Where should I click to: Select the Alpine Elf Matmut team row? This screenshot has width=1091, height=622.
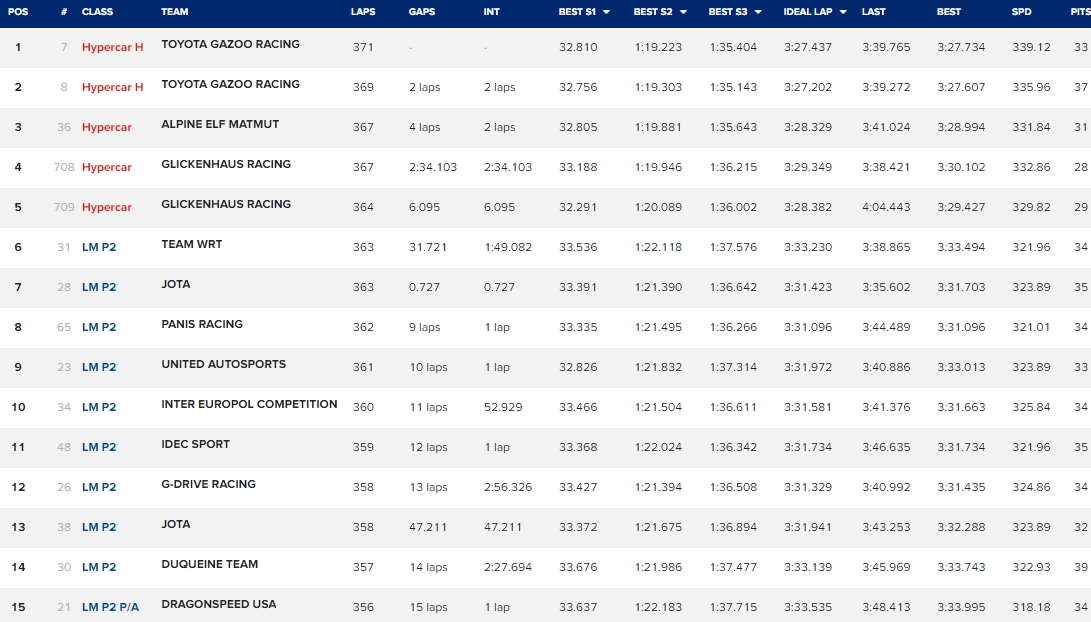coord(546,127)
